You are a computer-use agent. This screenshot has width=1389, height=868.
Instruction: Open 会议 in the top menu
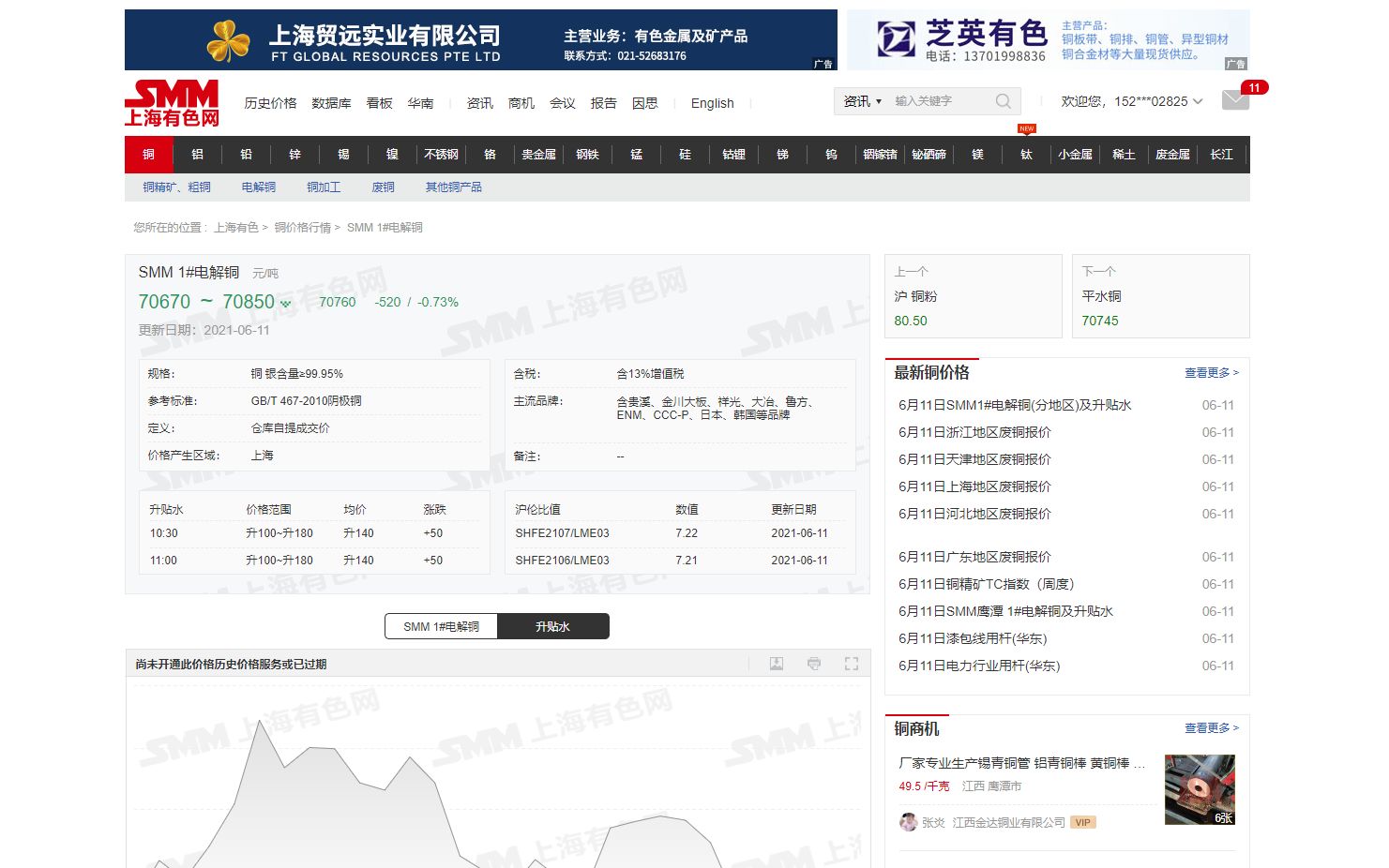[x=563, y=103]
